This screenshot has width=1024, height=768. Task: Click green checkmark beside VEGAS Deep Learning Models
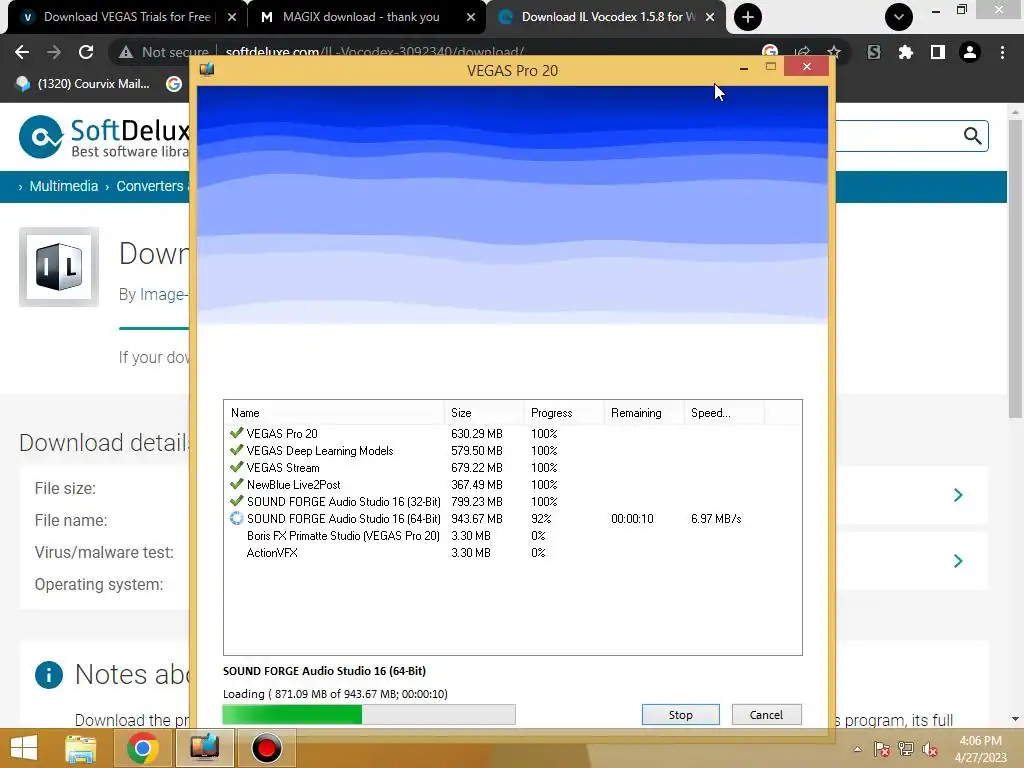pos(236,450)
